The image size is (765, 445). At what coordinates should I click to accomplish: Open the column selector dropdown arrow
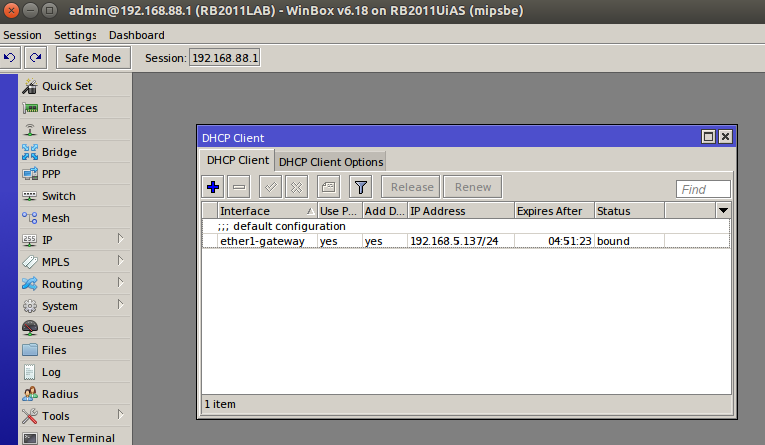point(723,211)
